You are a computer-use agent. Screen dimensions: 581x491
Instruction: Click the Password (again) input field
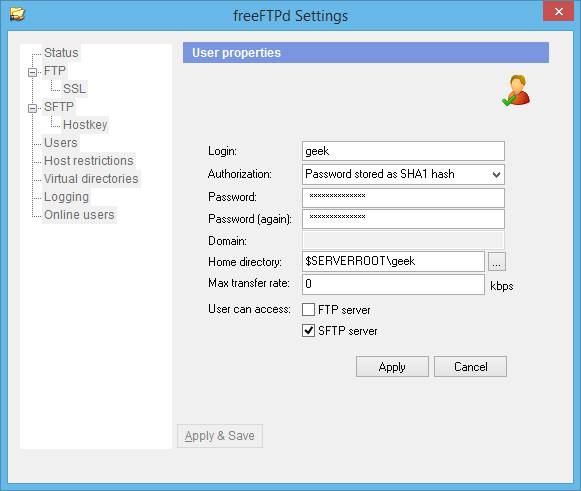tap(403, 219)
